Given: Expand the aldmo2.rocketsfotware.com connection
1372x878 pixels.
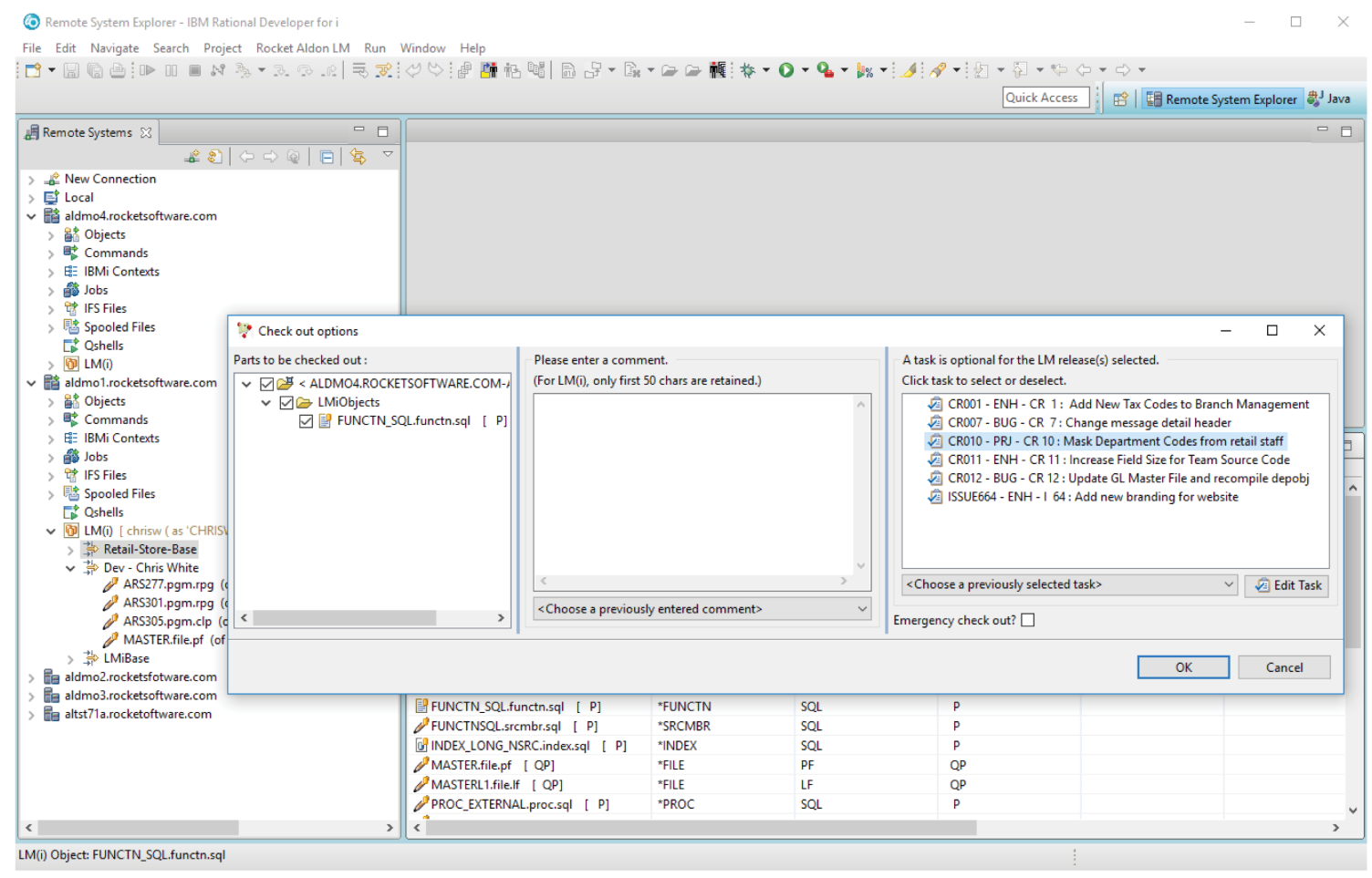Looking at the screenshot, I should click(x=31, y=677).
